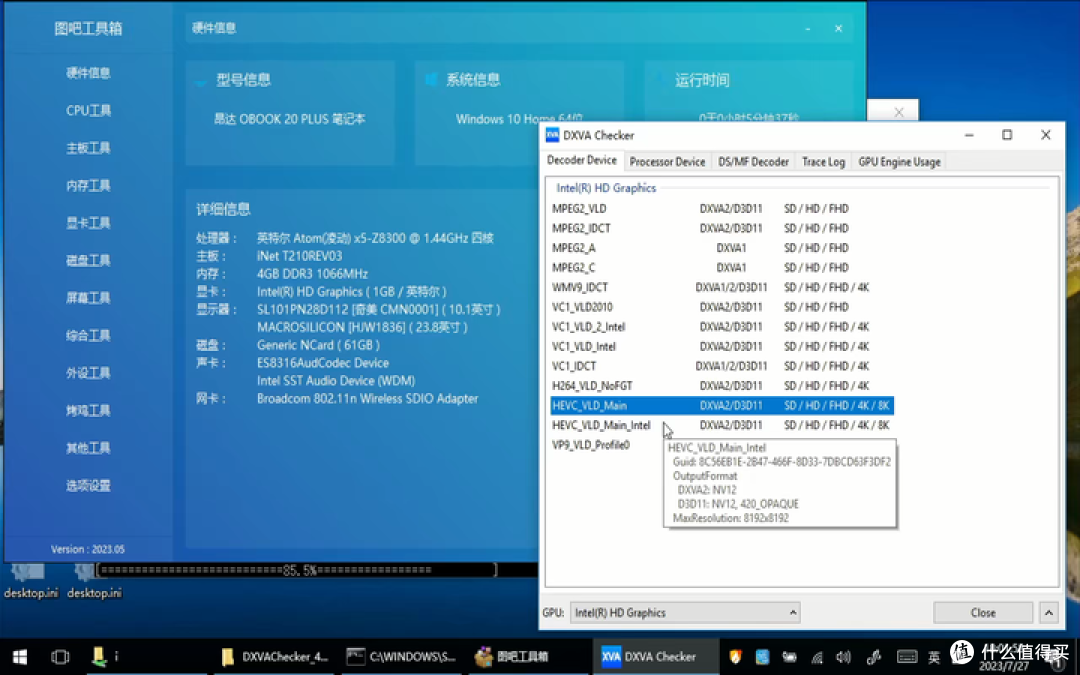Select the VC1_VLD_2_Intel decoder row
Viewport: 1080px width, 675px height.
722,326
